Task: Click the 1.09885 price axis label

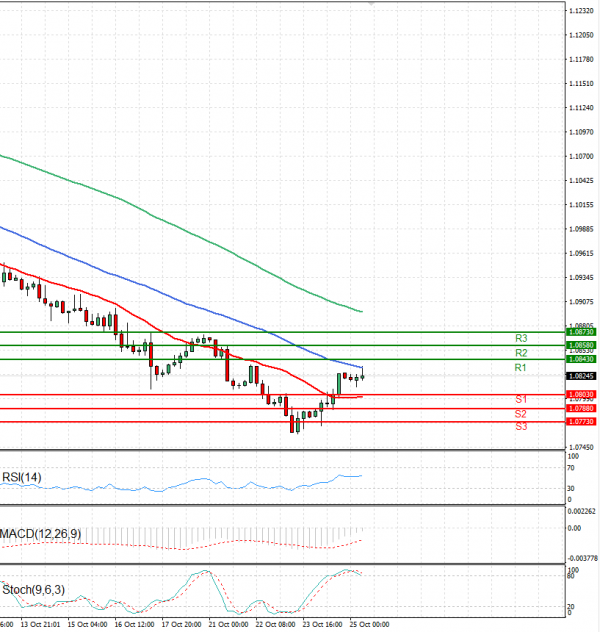Action: click(x=581, y=229)
